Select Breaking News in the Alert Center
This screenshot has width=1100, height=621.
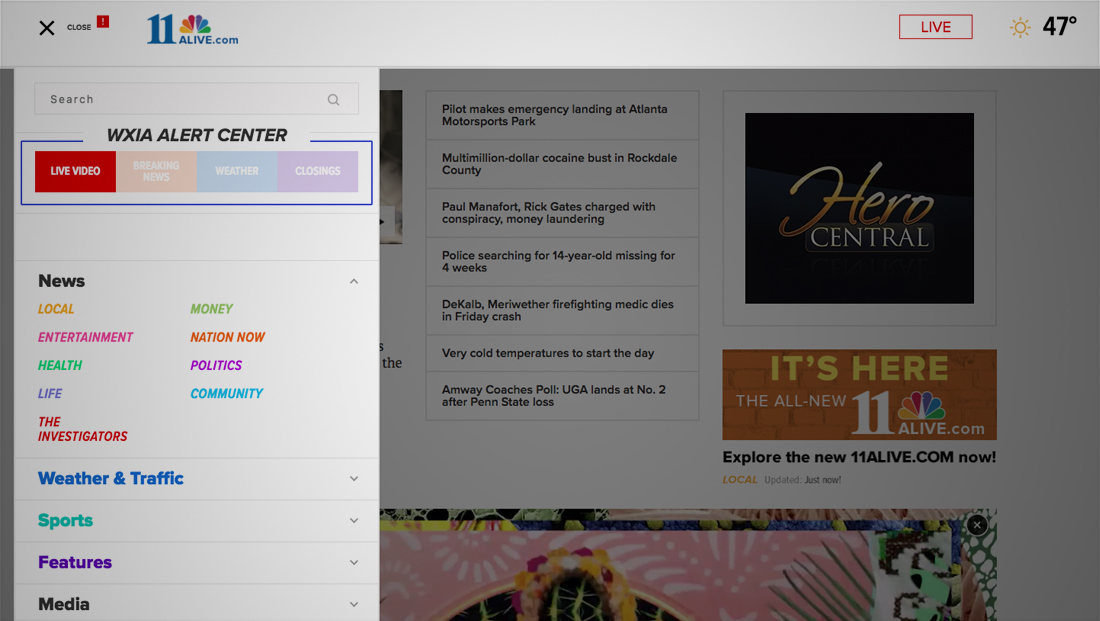pyautogui.click(x=156, y=171)
